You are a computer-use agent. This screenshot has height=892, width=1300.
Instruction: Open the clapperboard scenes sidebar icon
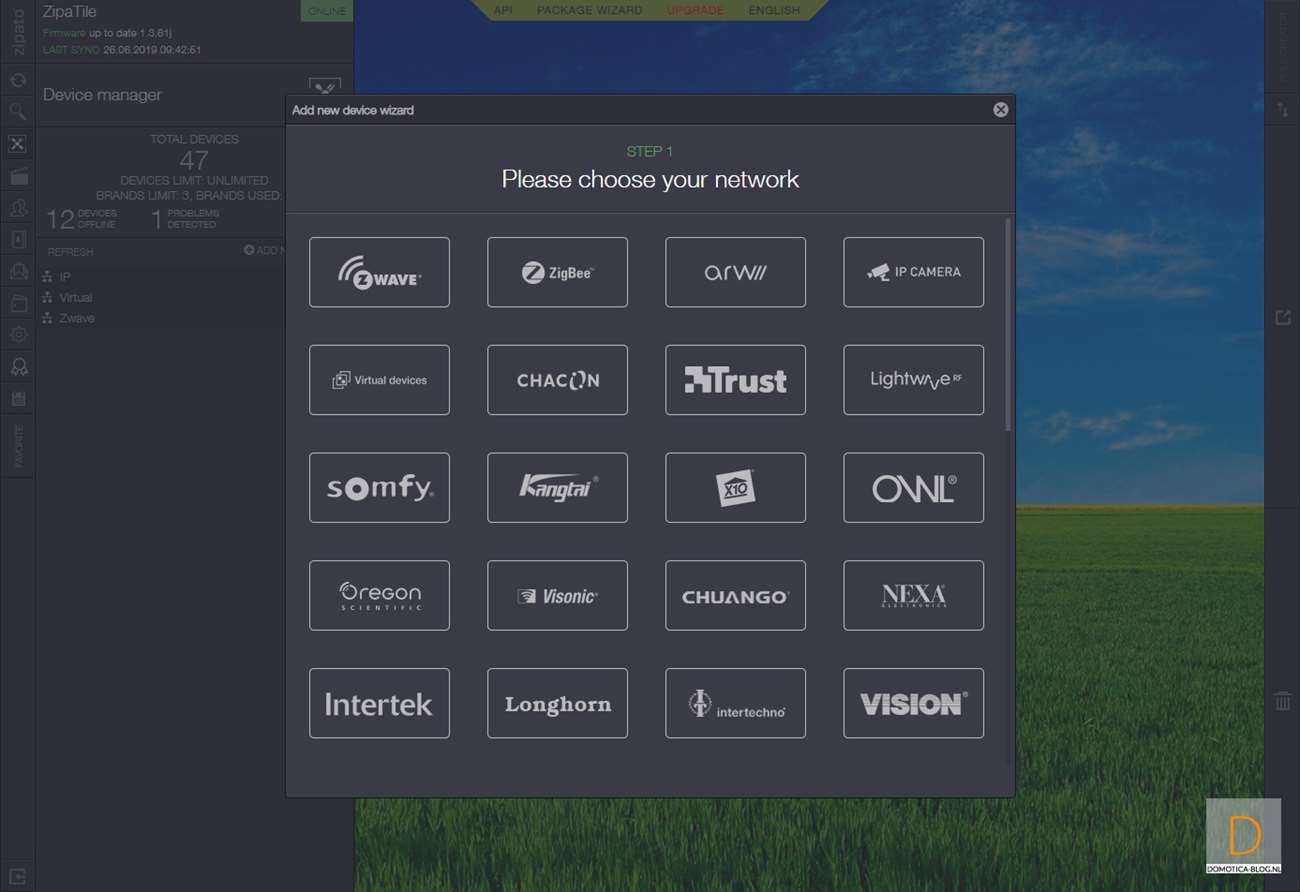[x=17, y=176]
